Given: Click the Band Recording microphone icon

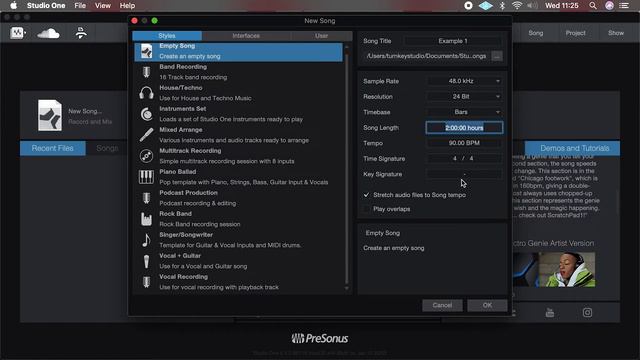Looking at the screenshot, I should click(x=146, y=72).
